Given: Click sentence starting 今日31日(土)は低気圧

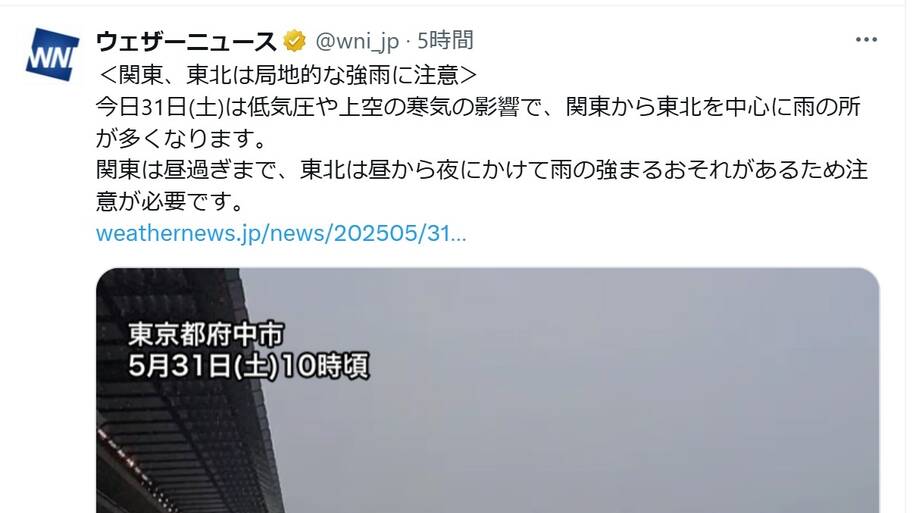Looking at the screenshot, I should (x=478, y=107).
